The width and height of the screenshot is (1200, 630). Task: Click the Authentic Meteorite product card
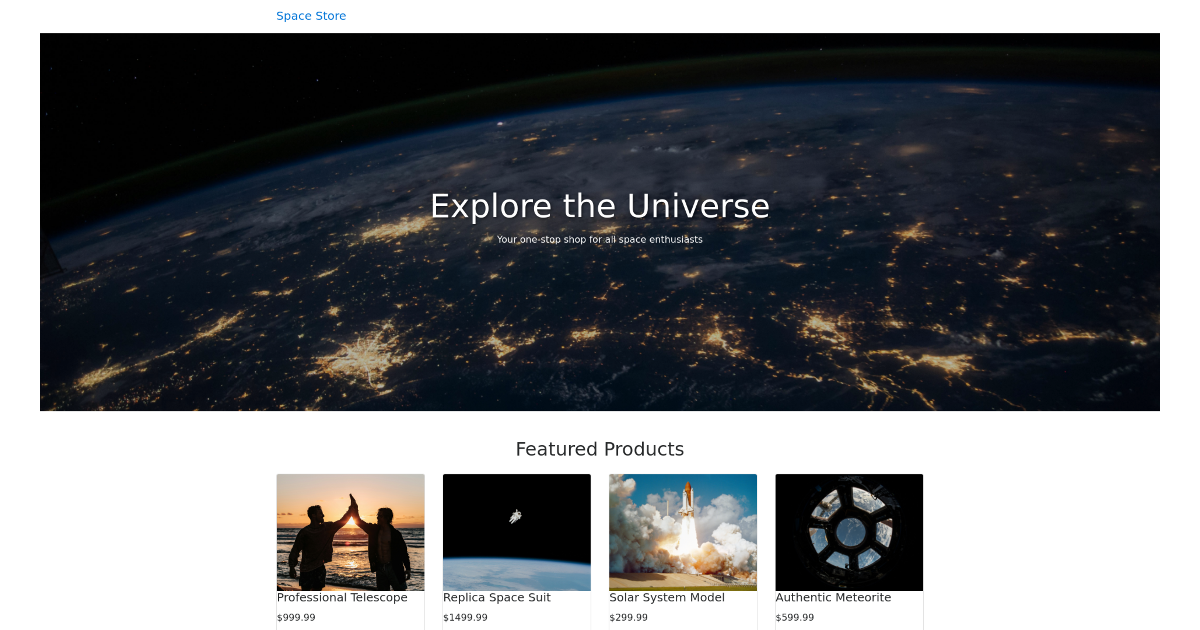click(849, 550)
